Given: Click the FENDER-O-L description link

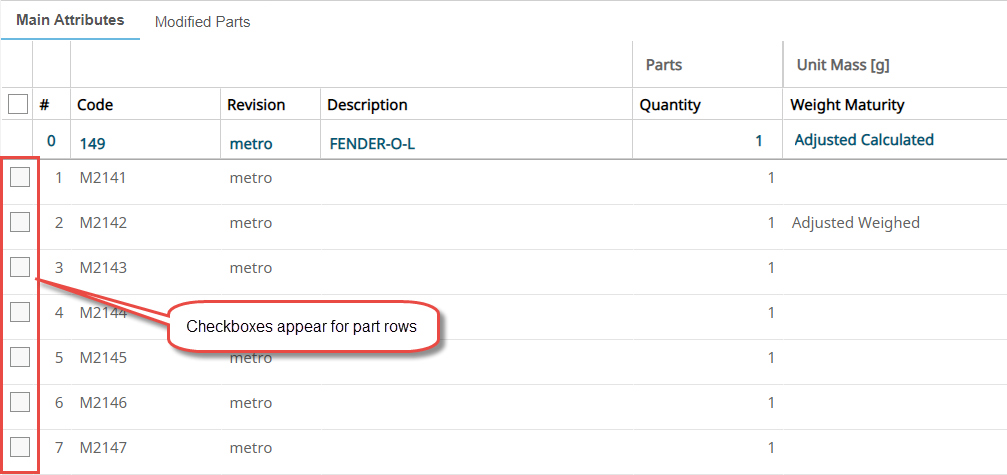Looking at the screenshot, I should (372, 144).
